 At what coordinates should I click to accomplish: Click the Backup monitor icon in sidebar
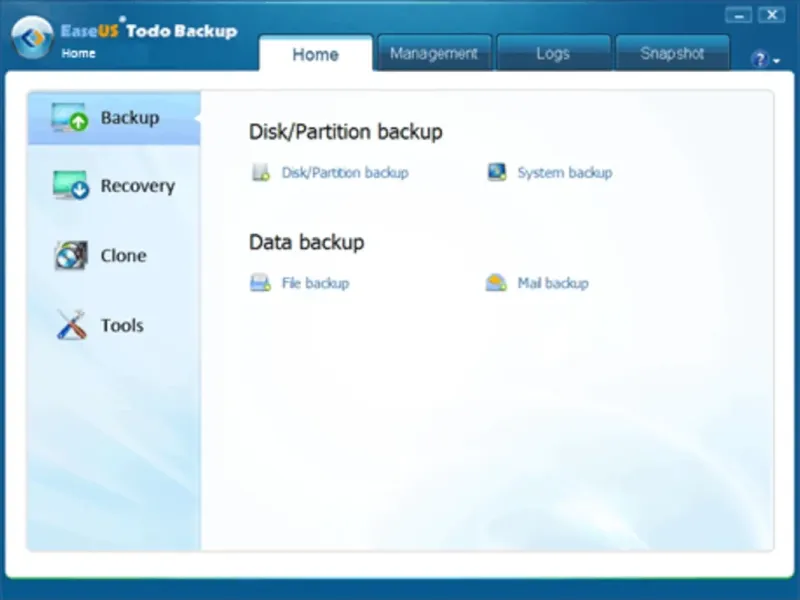pyautogui.click(x=70, y=117)
